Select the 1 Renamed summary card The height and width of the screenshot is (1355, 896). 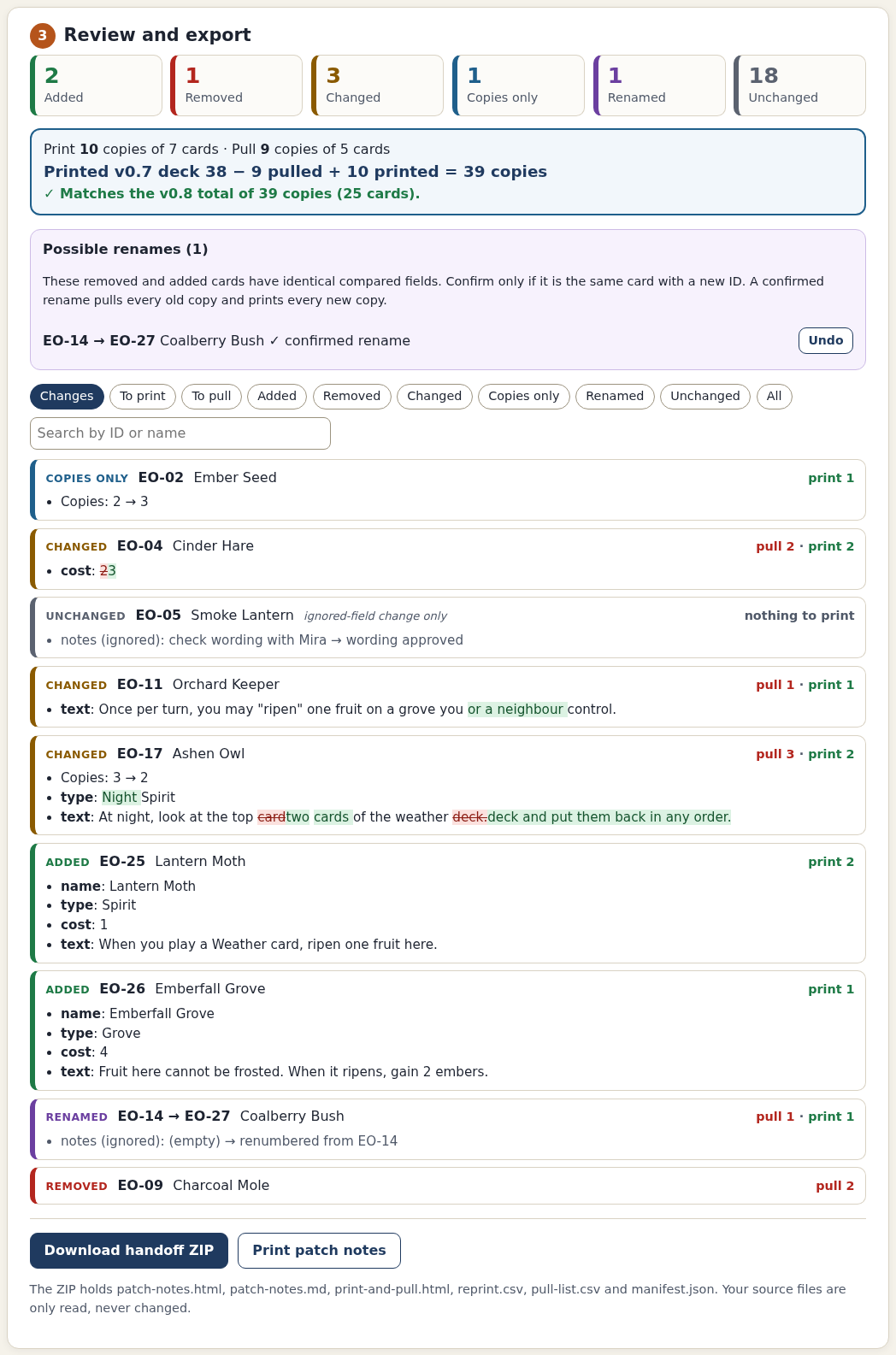659,85
